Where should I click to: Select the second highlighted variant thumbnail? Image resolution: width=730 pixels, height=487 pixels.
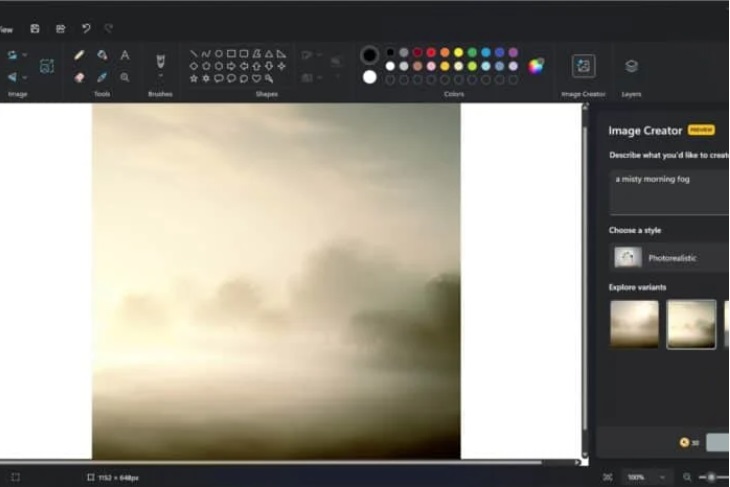691,324
